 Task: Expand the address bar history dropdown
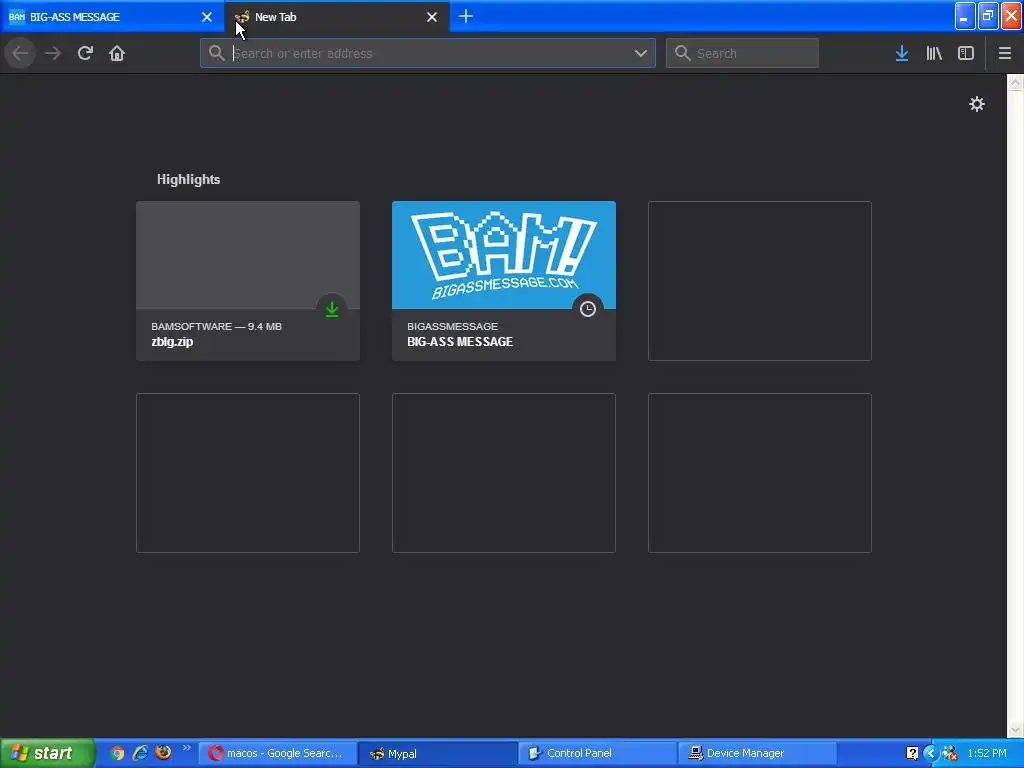pos(641,53)
